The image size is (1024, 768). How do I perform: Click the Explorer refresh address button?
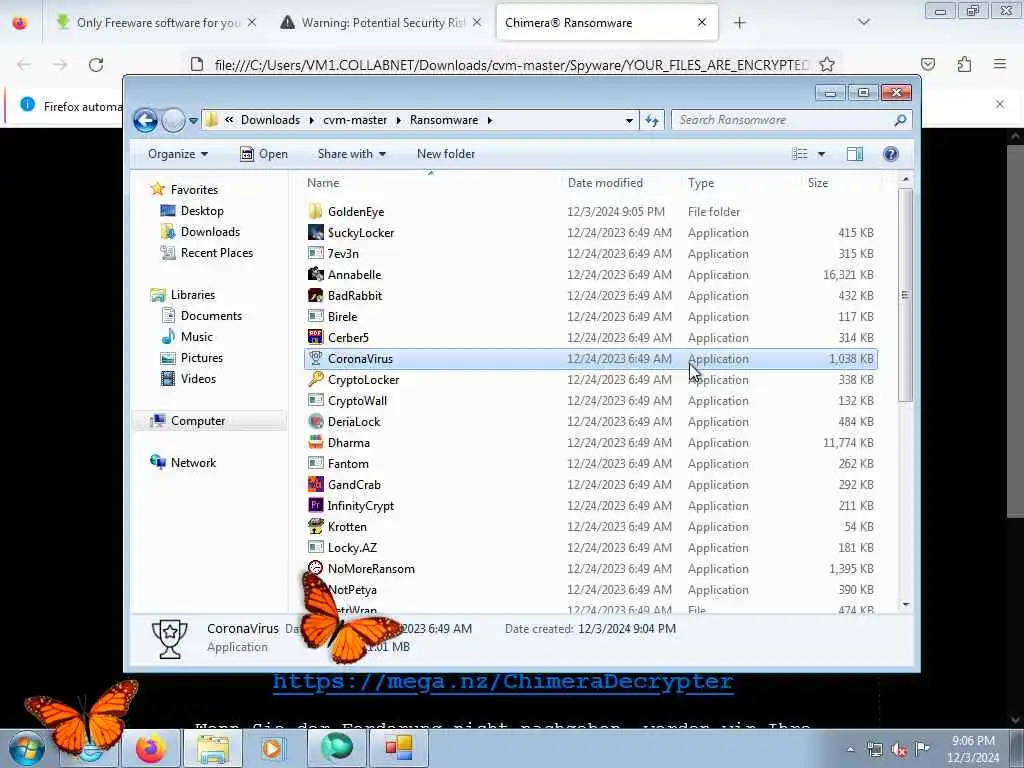[x=652, y=120]
